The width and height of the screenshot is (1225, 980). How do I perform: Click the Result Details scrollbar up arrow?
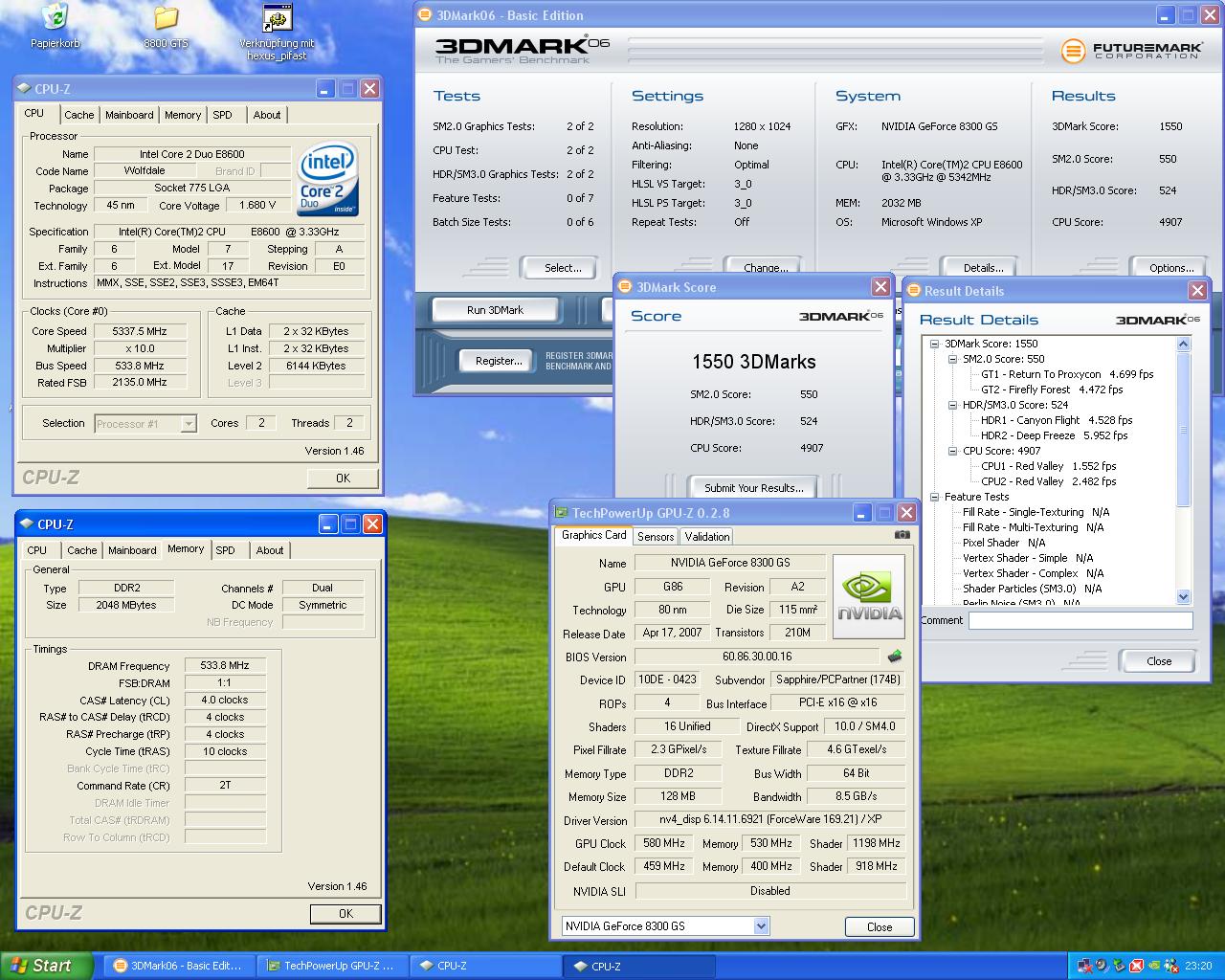click(x=1184, y=344)
